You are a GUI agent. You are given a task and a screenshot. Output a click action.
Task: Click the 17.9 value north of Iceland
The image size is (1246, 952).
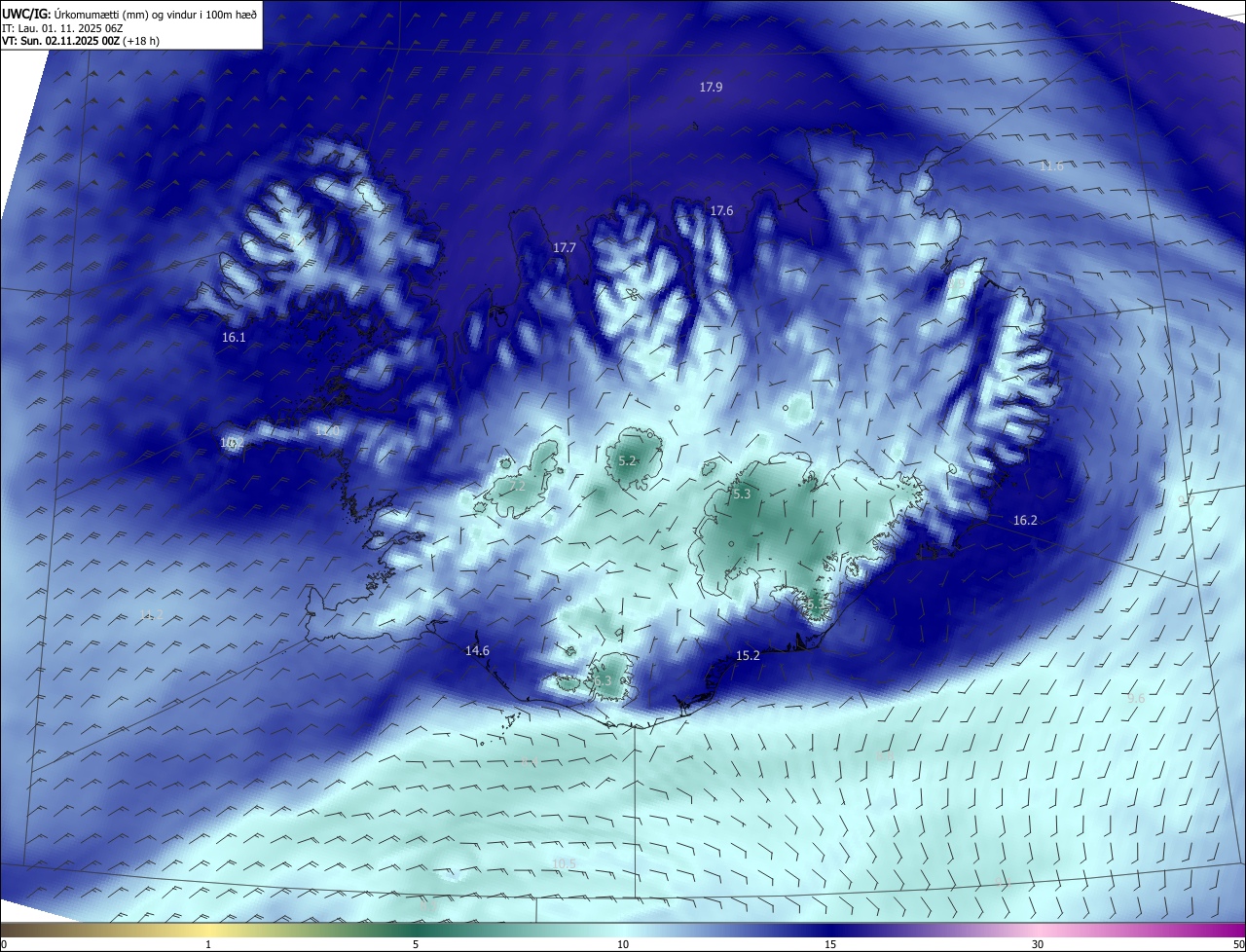pyautogui.click(x=711, y=88)
